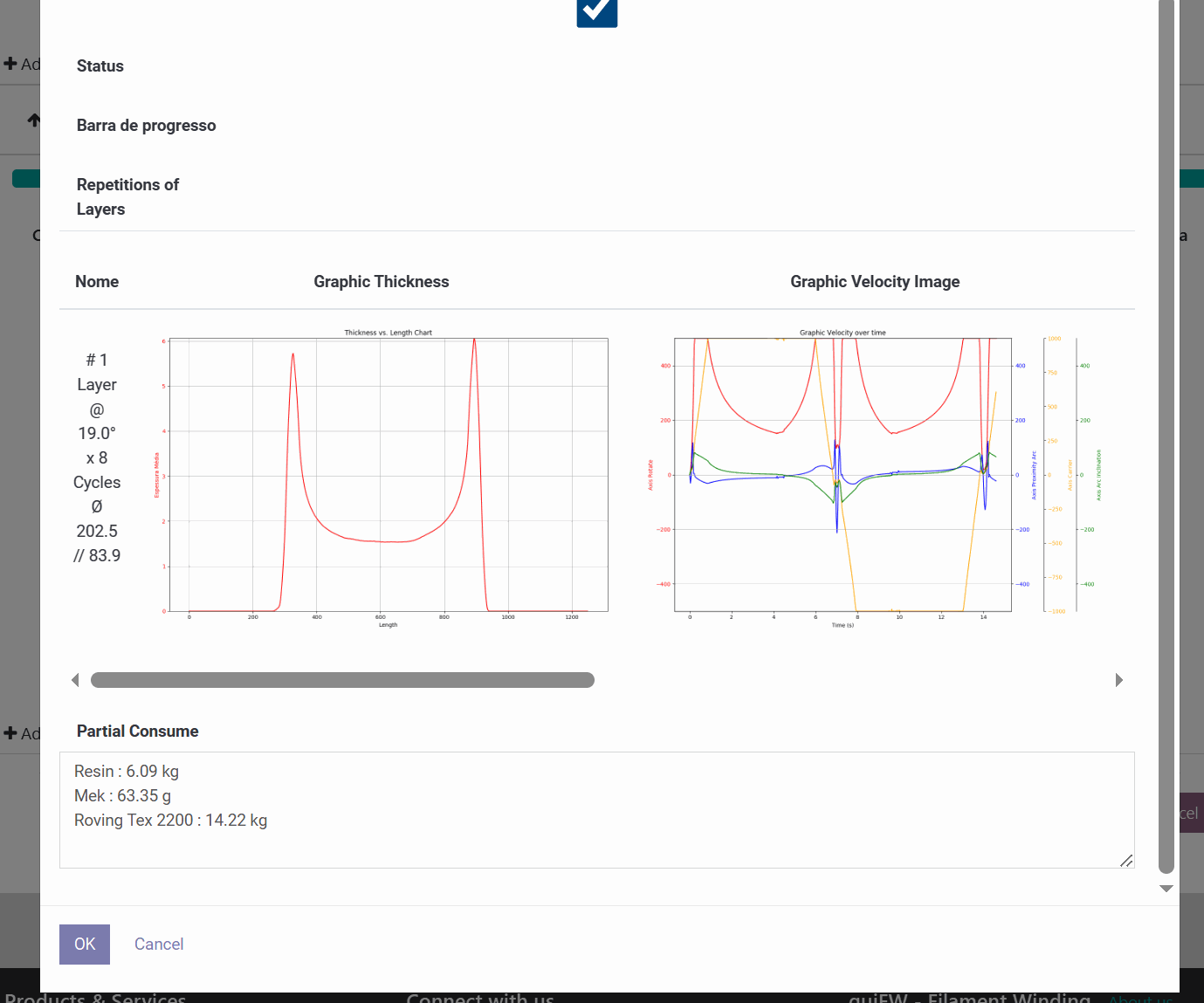Open the Thickness vs. Length chart image

[382, 477]
